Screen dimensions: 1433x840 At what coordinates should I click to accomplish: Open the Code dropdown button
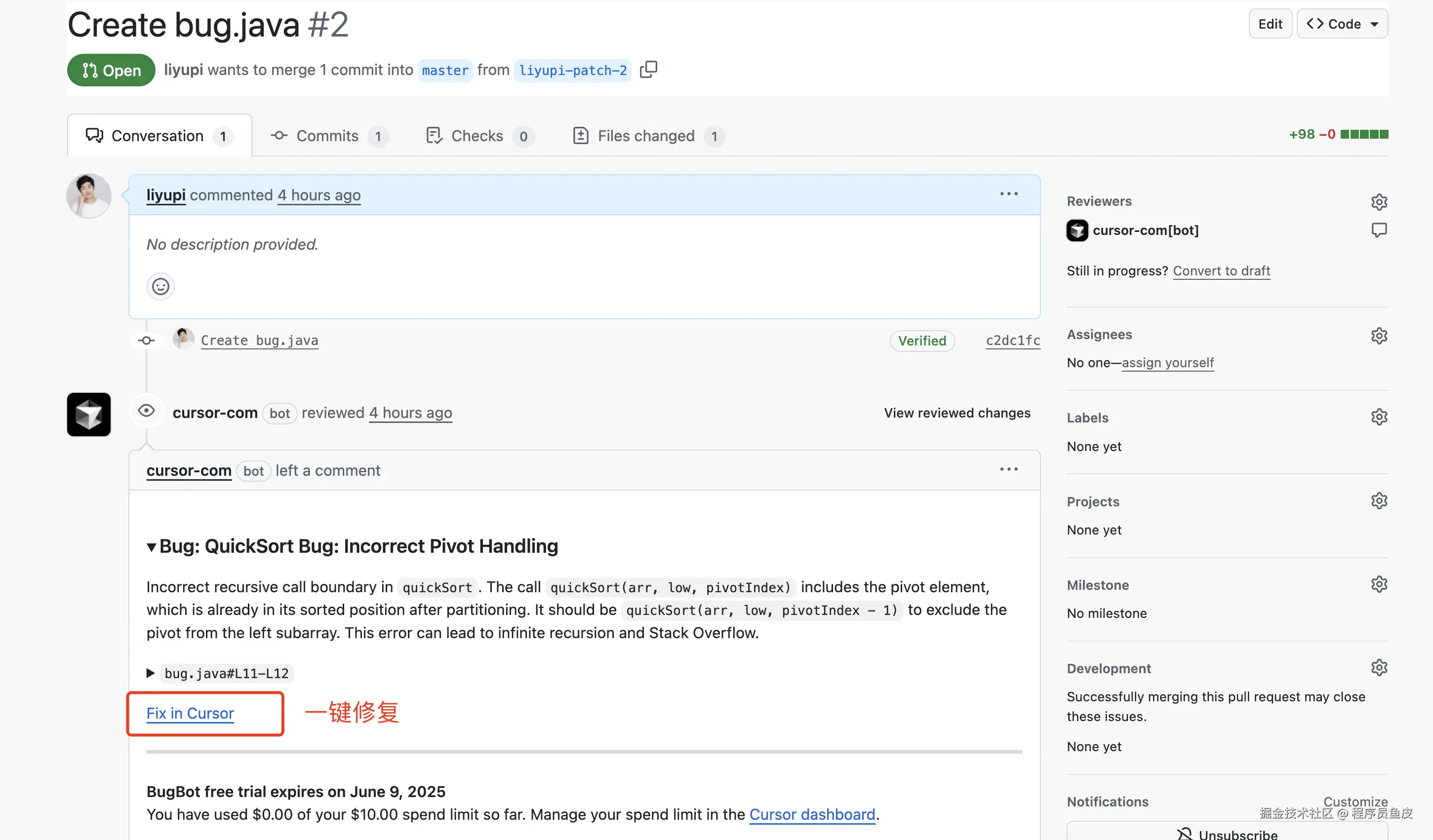pyautogui.click(x=1342, y=24)
